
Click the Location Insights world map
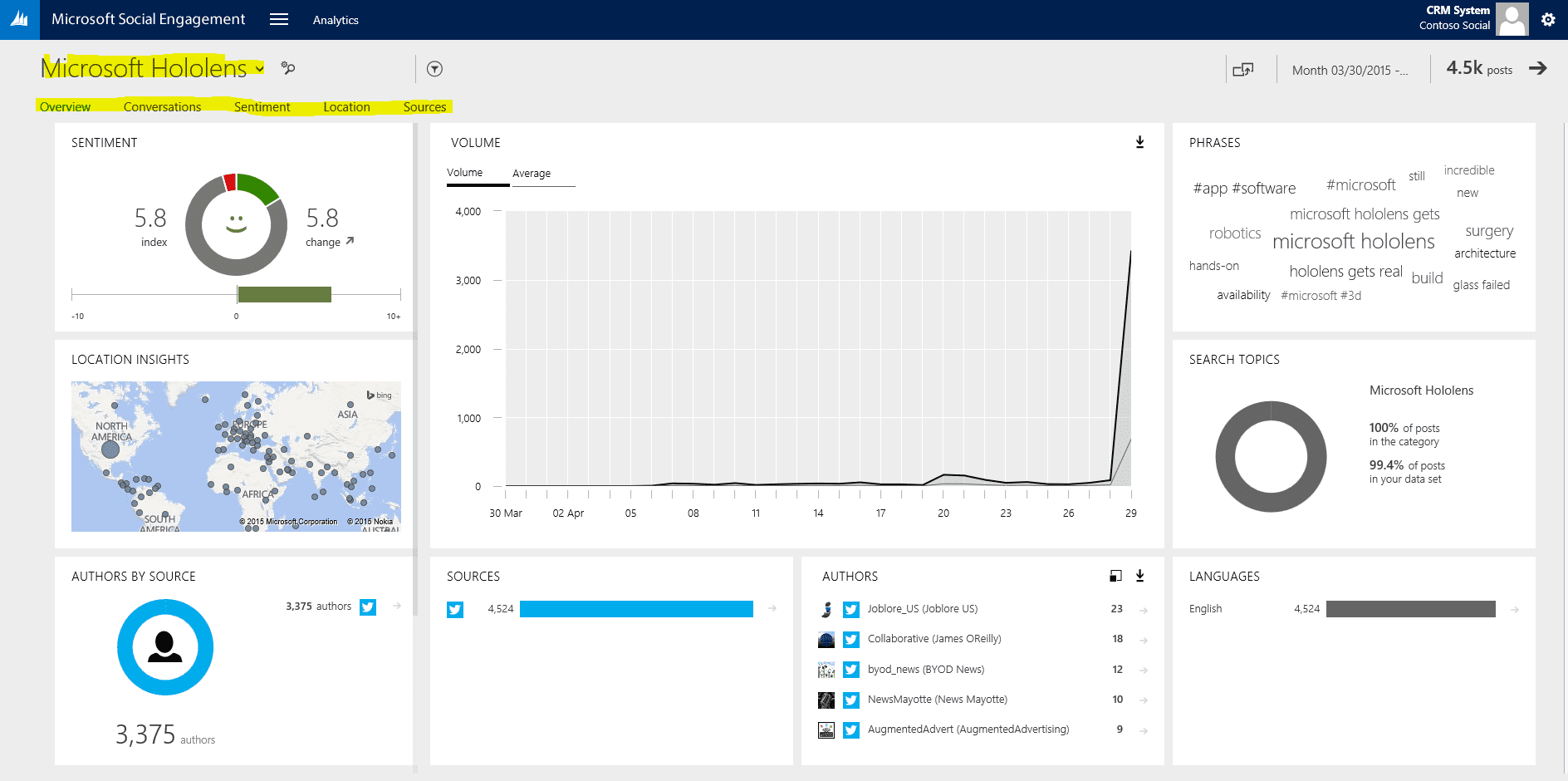point(236,456)
